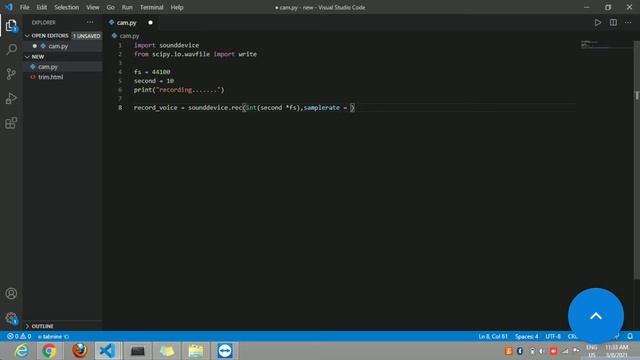Click Ln 8, Col 61 cursor position

point(493,336)
